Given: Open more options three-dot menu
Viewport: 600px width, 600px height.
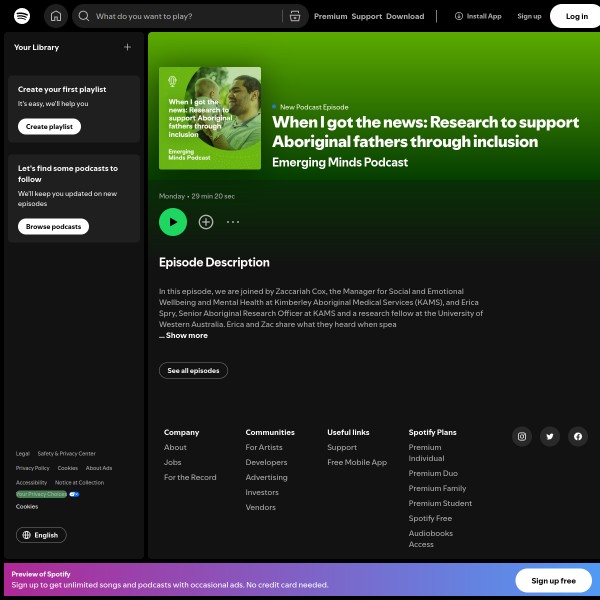Looking at the screenshot, I should [233, 222].
